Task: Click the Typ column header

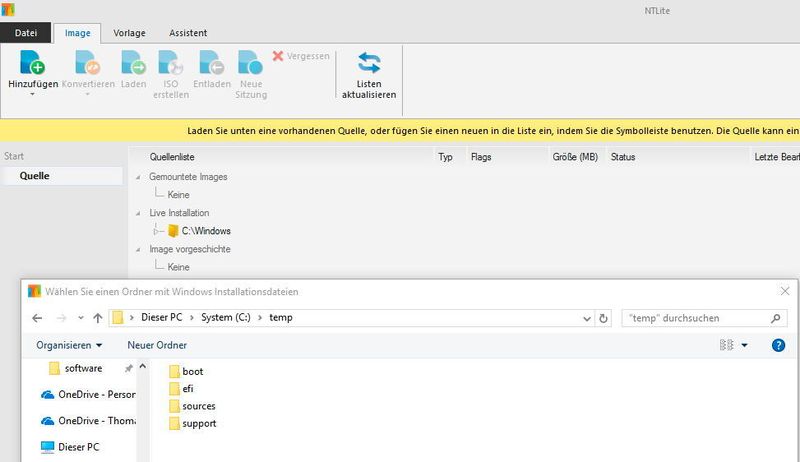Action: coord(445,157)
